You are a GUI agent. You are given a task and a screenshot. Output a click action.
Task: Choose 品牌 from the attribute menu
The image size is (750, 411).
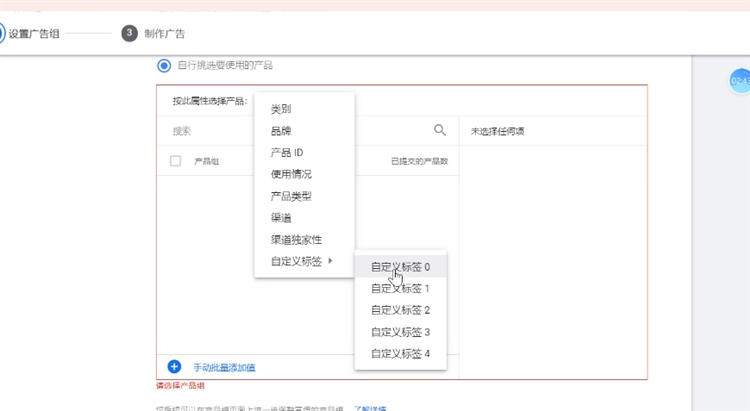(281, 131)
